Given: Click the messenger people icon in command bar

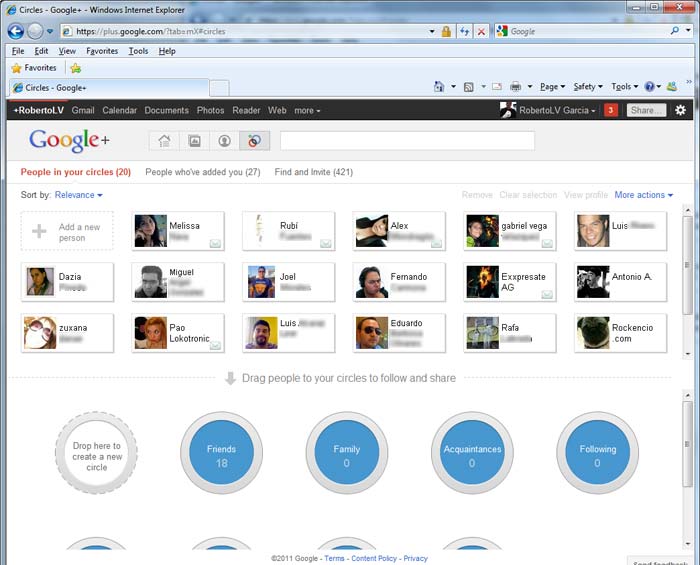Looking at the screenshot, I should 672,87.
